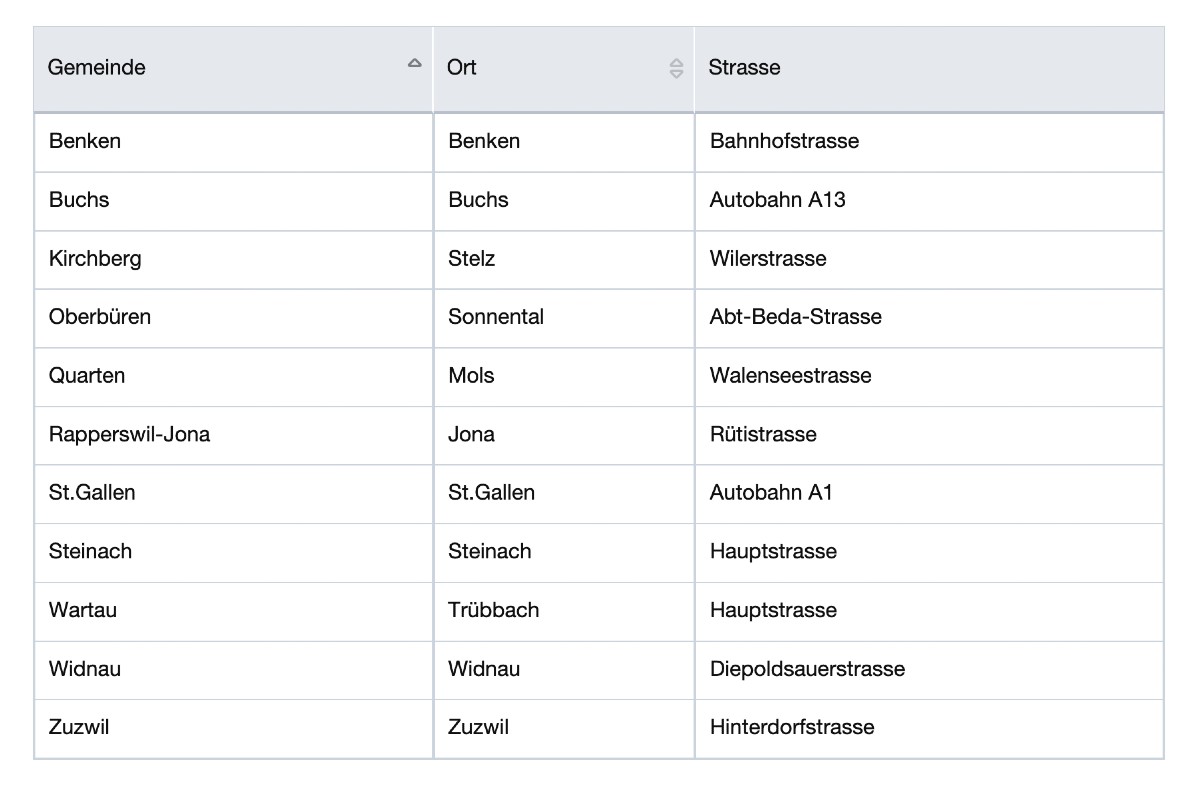
Task: Click the Mols Ort cell
Action: [564, 377]
